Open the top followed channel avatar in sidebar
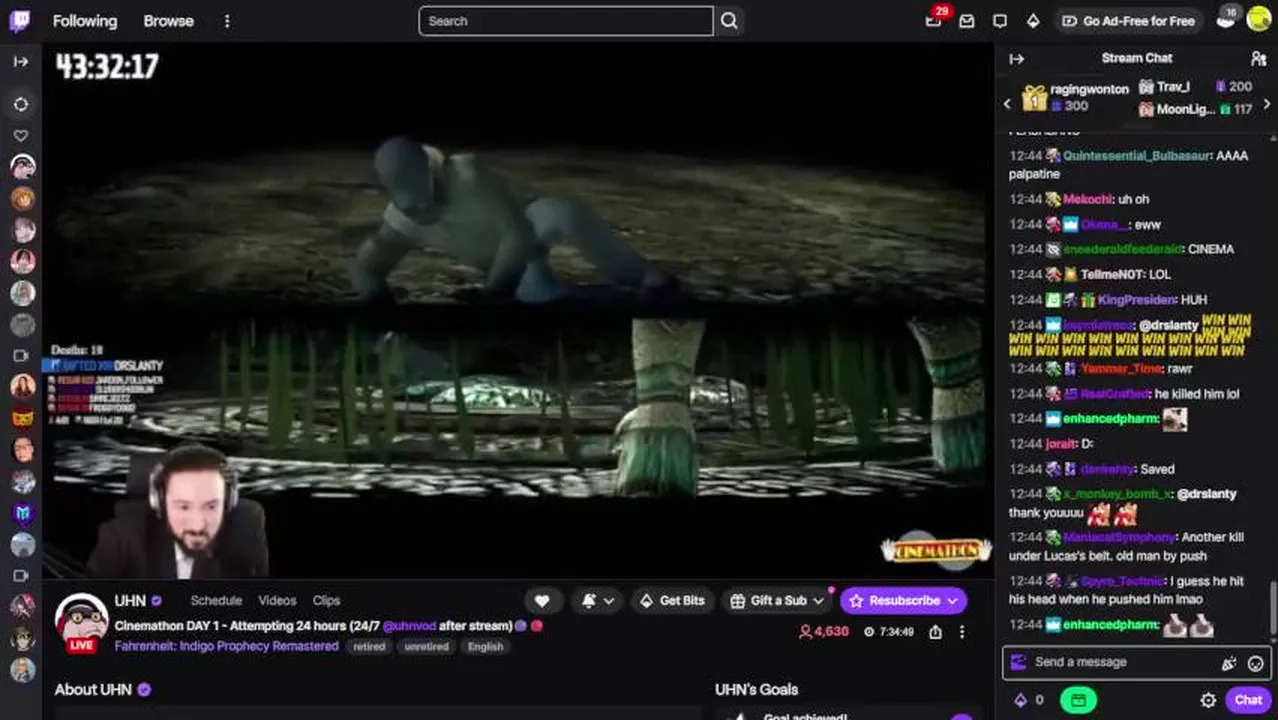Viewport: 1278px width, 720px height. pos(22,167)
